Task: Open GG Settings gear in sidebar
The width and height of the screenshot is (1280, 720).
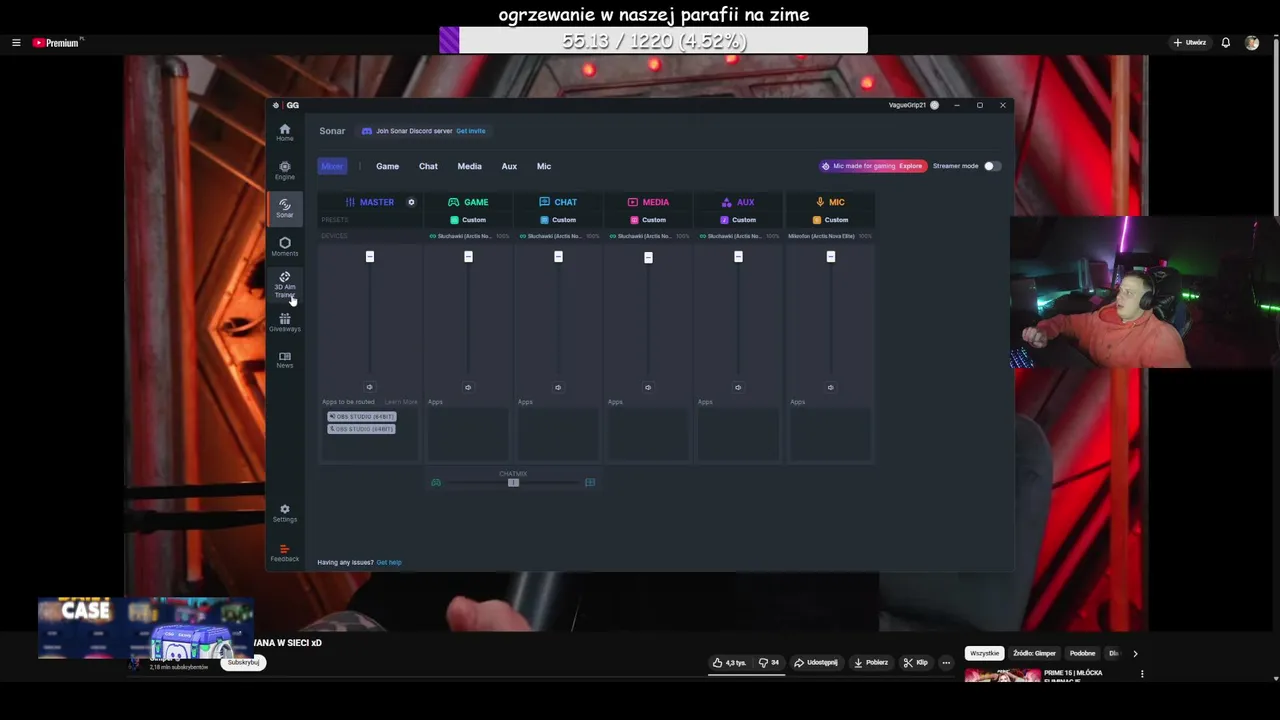Action: 285,512
